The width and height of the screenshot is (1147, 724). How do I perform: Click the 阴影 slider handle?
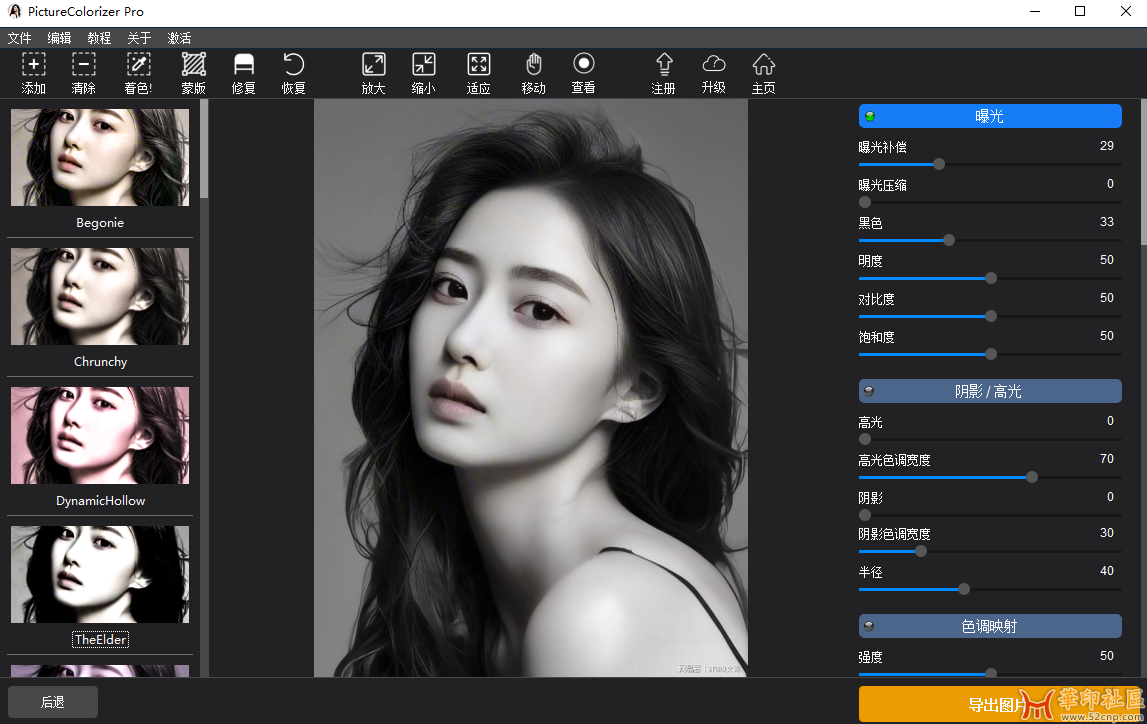[865, 515]
